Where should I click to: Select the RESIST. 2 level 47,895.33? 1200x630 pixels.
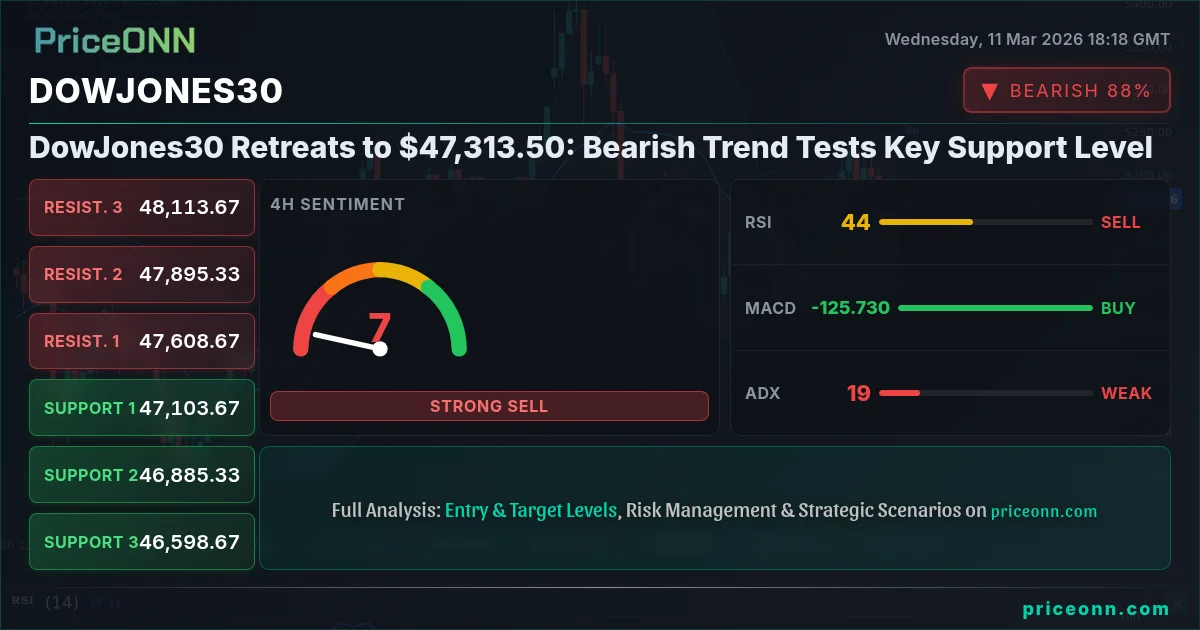point(142,274)
